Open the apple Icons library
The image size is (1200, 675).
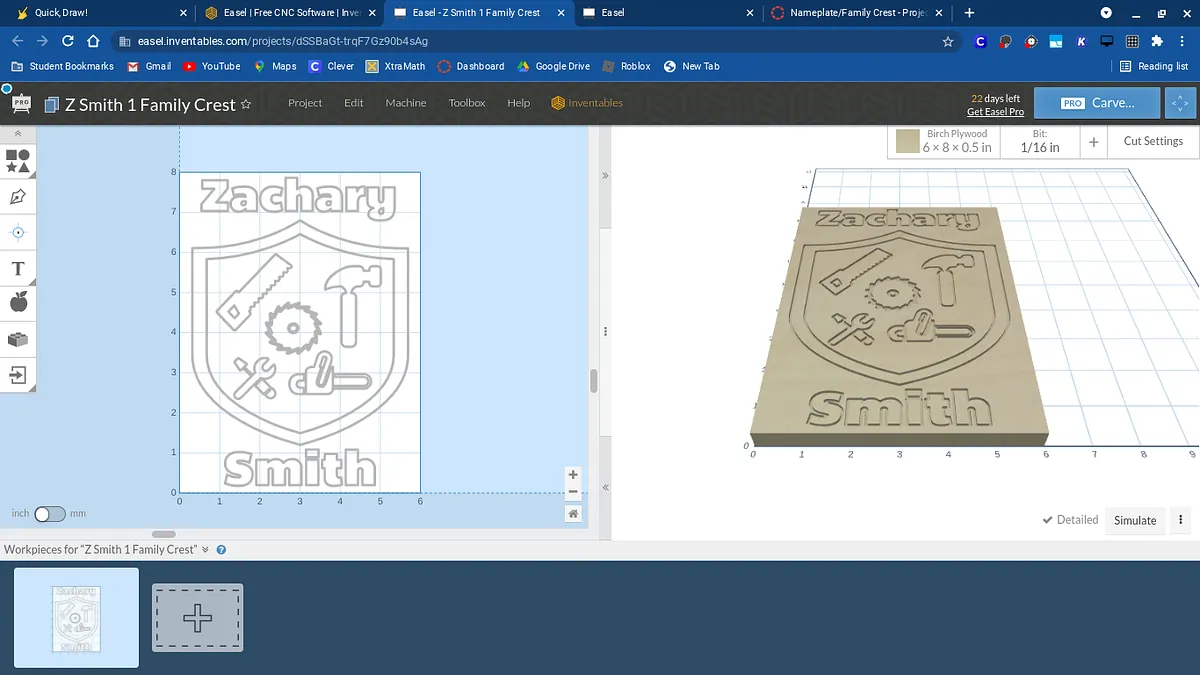point(17,303)
